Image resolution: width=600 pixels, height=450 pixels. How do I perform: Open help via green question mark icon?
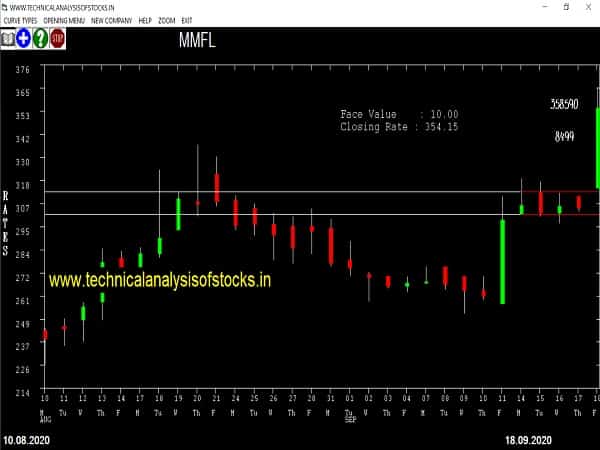pyautogui.click(x=40, y=39)
